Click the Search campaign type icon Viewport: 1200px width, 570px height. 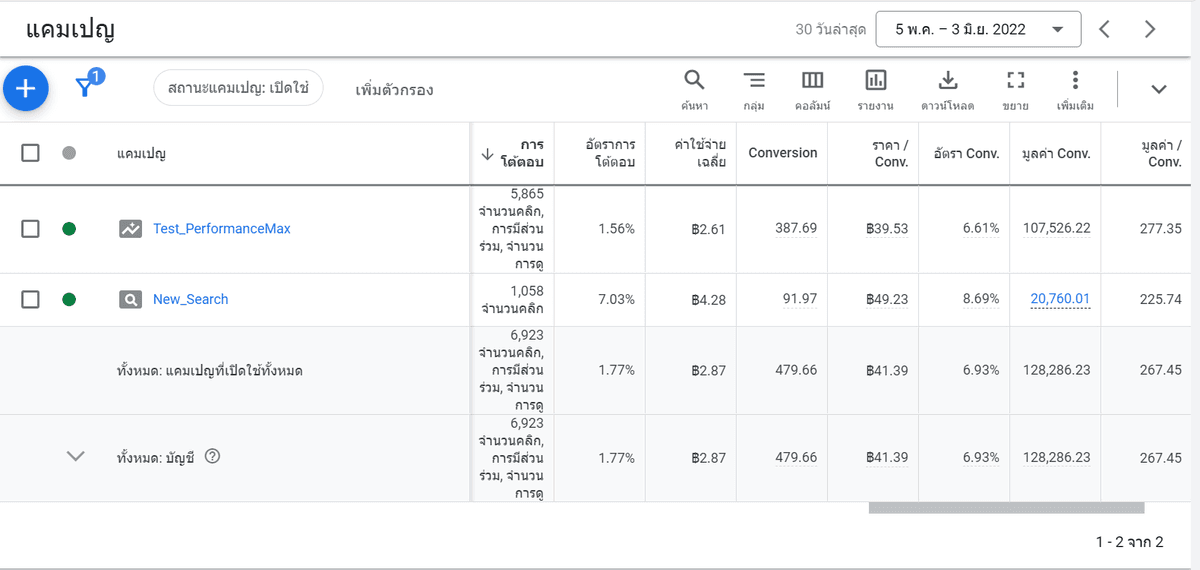click(131, 299)
